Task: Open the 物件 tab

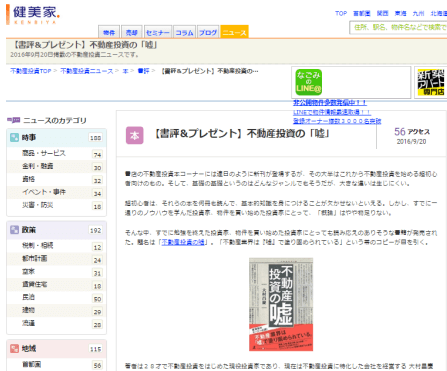Action: (109, 32)
